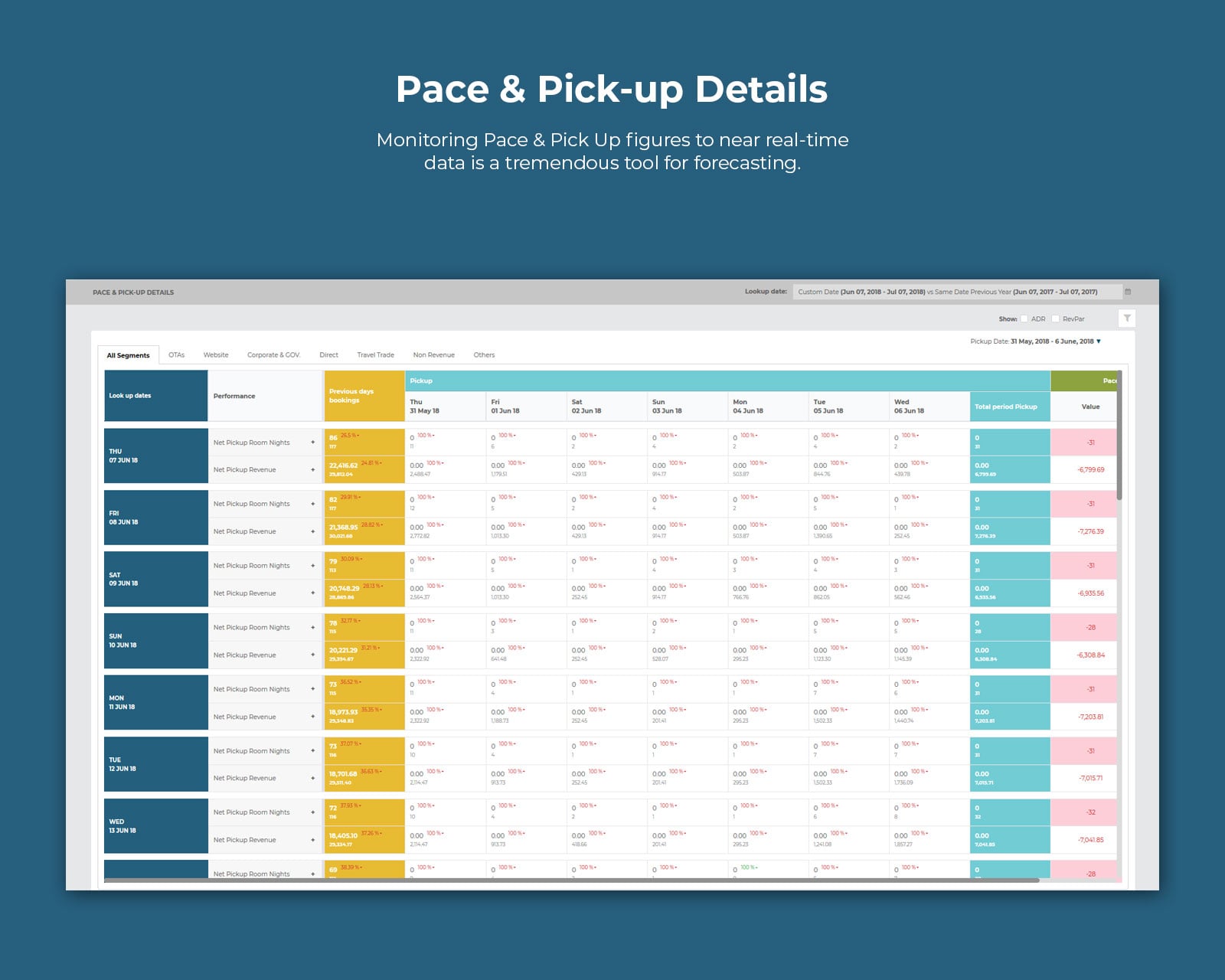Switch to the OTAs tab

coord(177,354)
